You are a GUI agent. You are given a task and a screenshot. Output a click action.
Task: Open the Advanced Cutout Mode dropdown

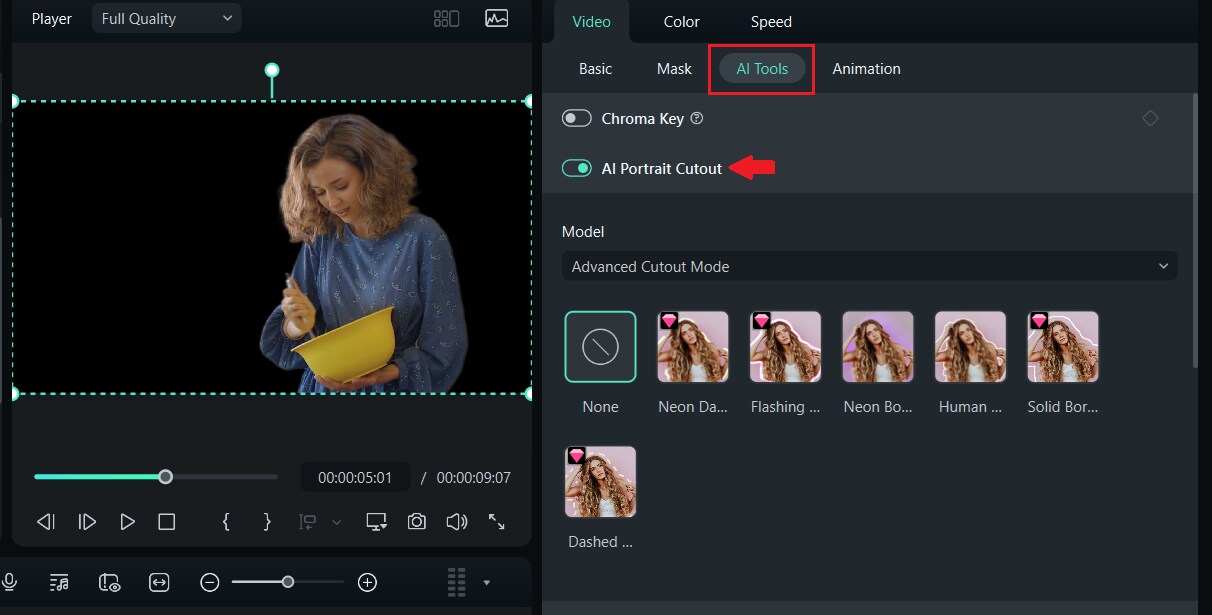coord(870,267)
